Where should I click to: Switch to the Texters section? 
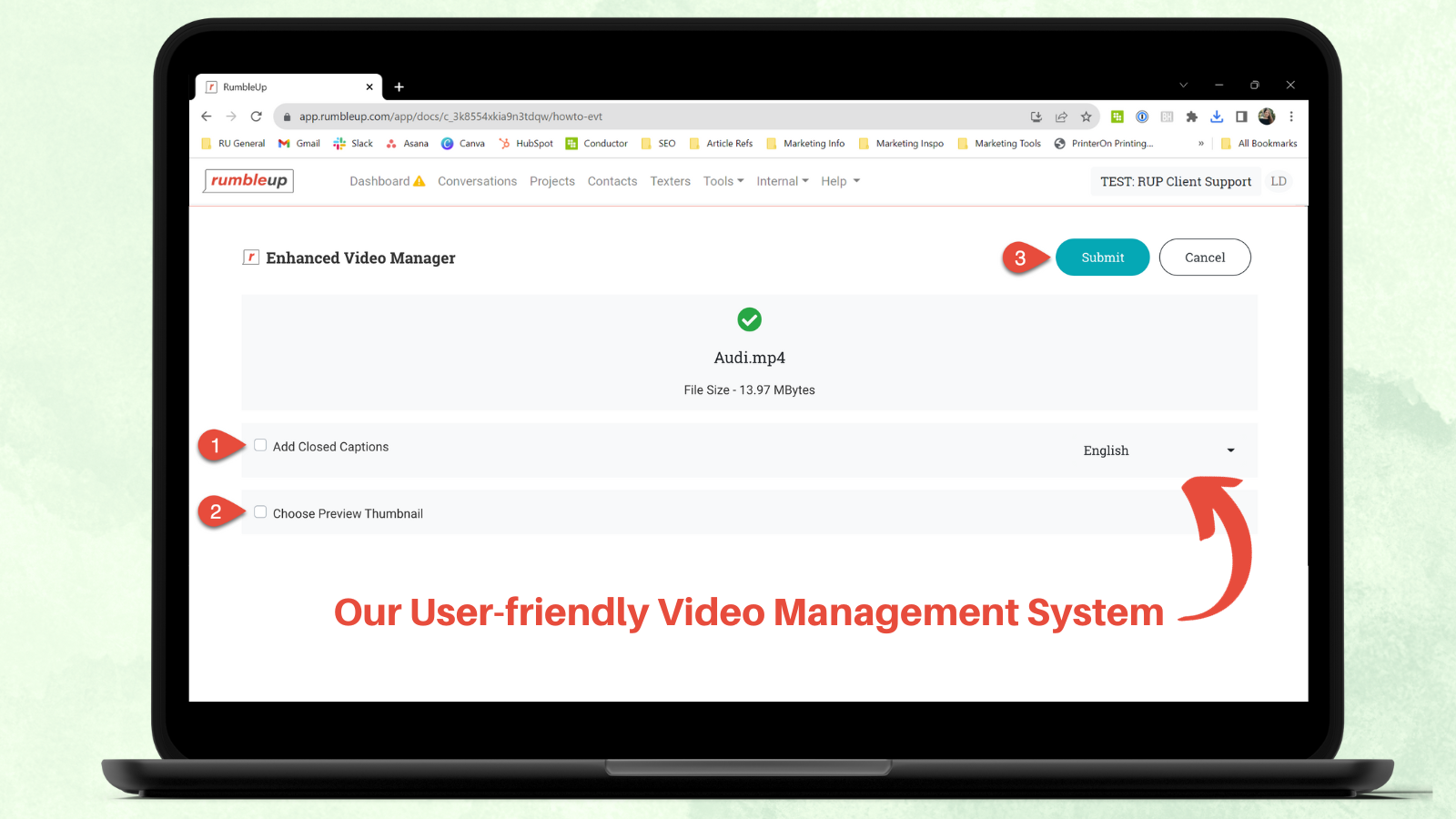click(670, 180)
